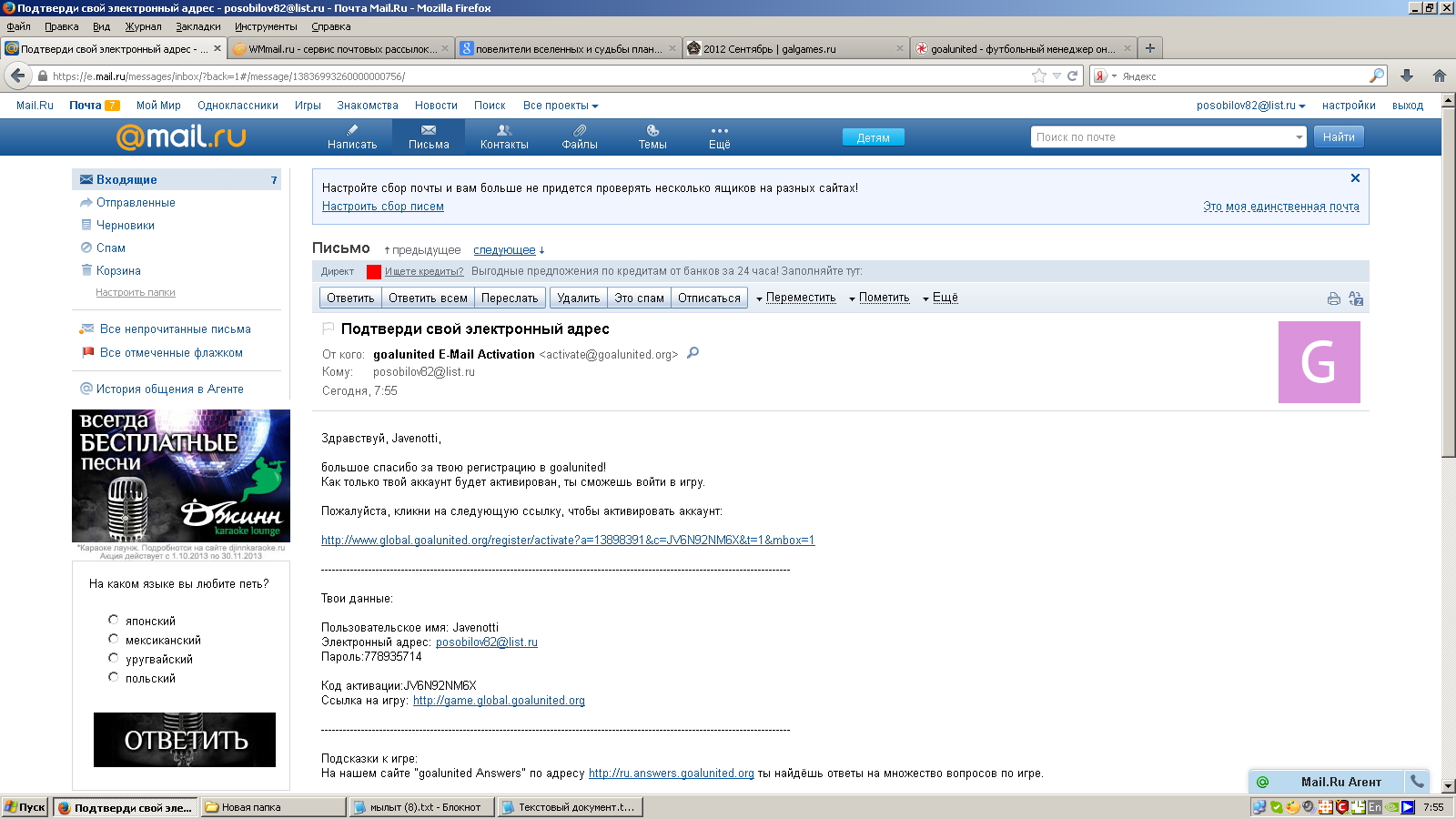Expand the Все проекты dropdown
This screenshot has width=1456, height=819.
point(561,106)
